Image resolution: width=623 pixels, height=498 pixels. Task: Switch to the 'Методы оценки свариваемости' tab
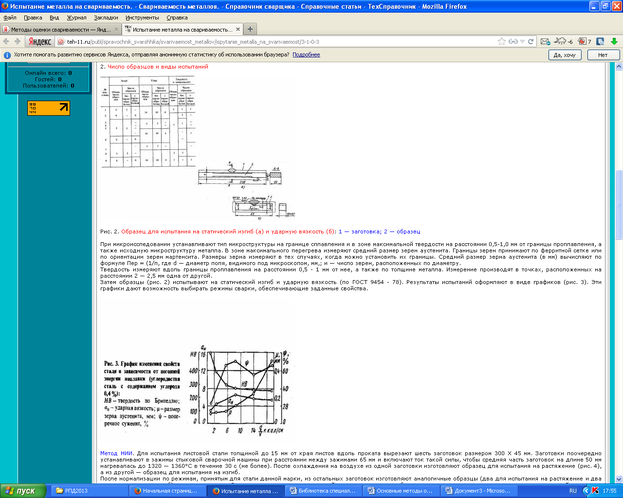[60, 29]
